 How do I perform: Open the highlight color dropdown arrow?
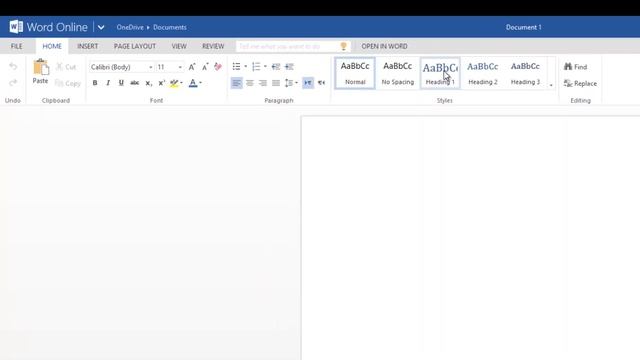point(181,83)
